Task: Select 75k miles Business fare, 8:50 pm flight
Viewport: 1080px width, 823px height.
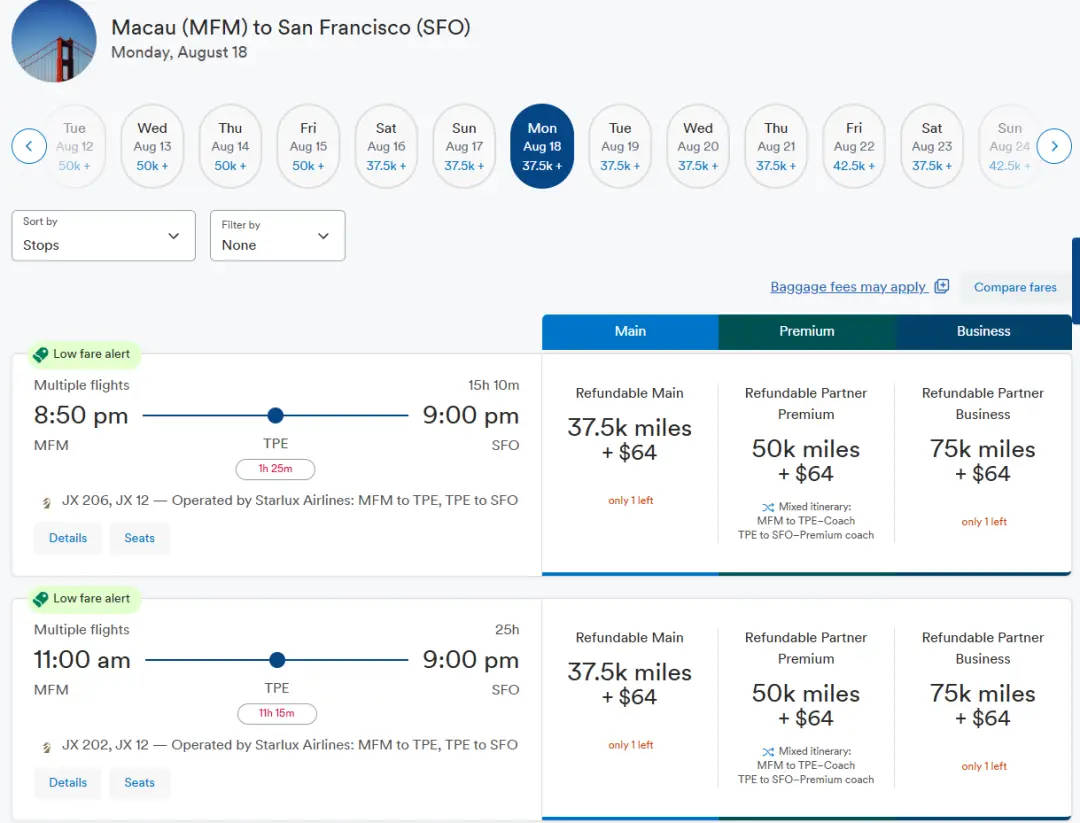Action: (983, 460)
